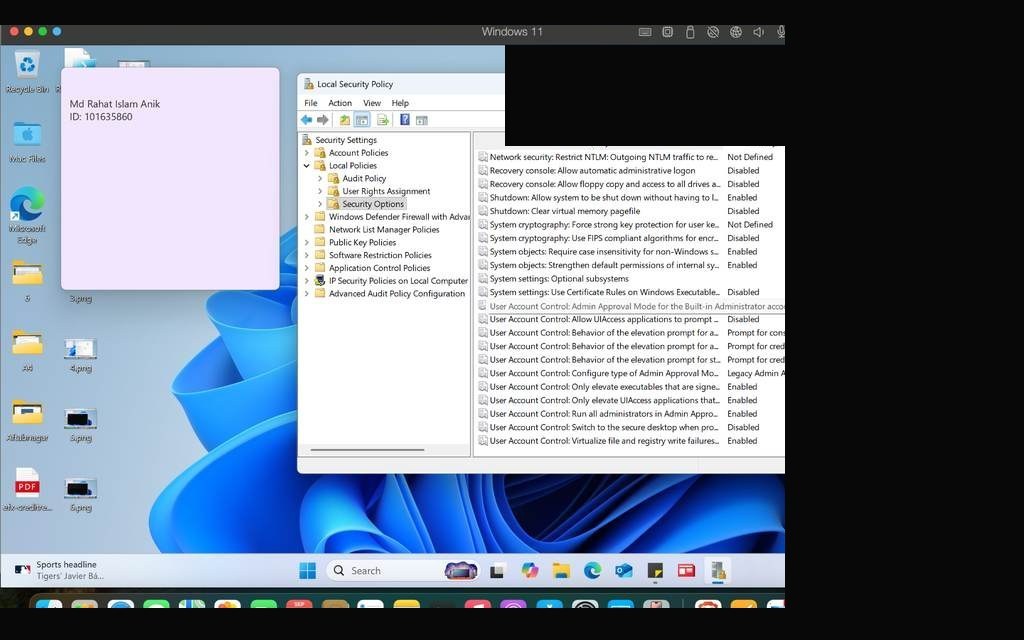Toggle the Show/Hide Console Tree toolbar icon

pyautogui.click(x=362, y=120)
